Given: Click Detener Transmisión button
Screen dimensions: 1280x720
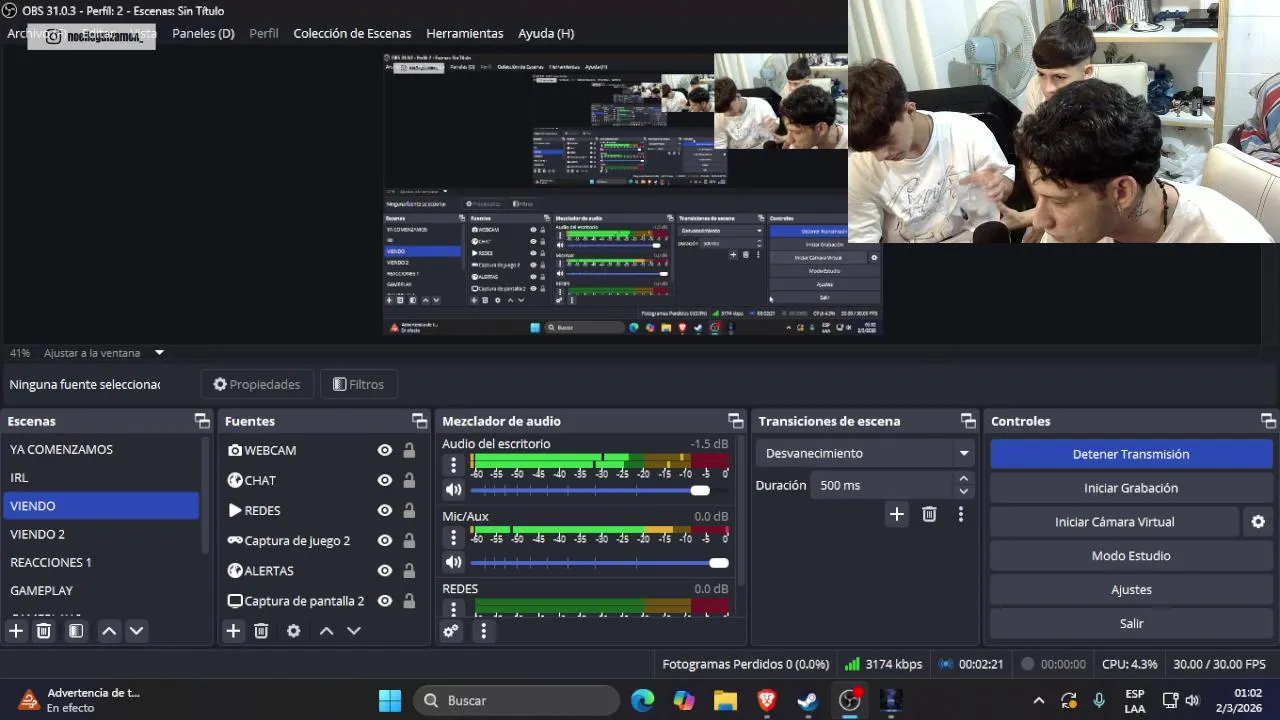Looking at the screenshot, I should coord(1131,454).
